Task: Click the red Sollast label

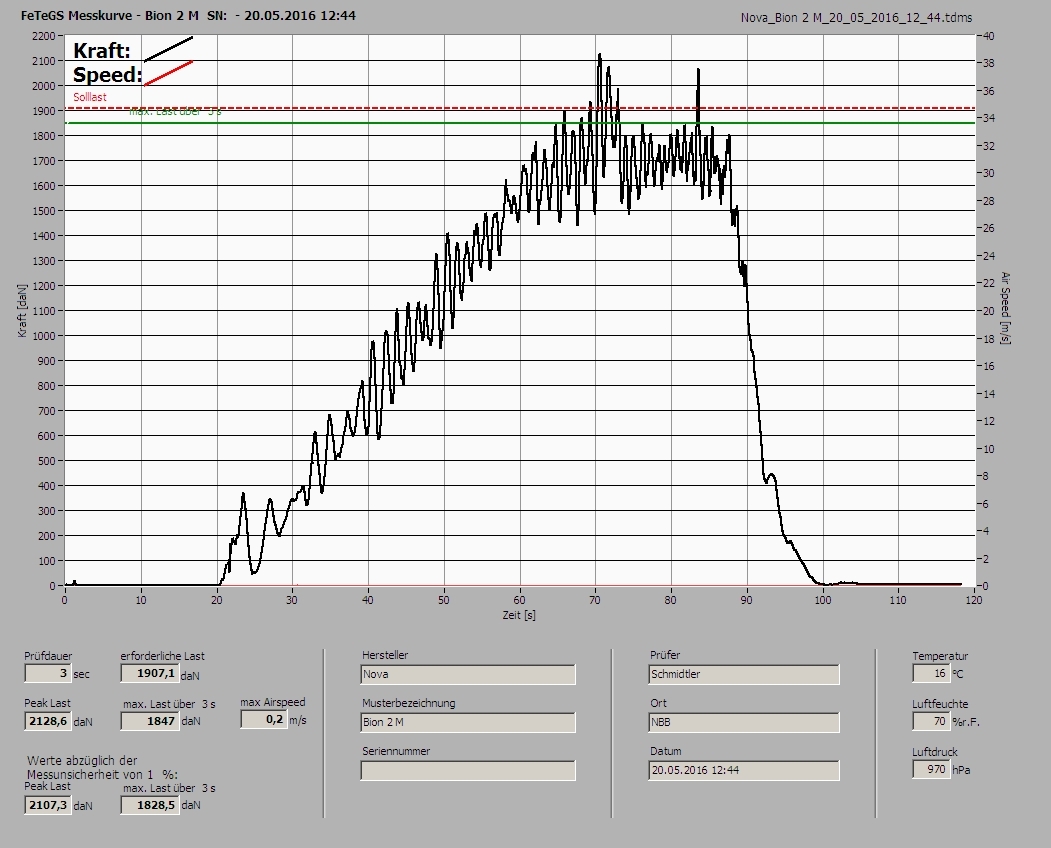Action: (x=90, y=97)
